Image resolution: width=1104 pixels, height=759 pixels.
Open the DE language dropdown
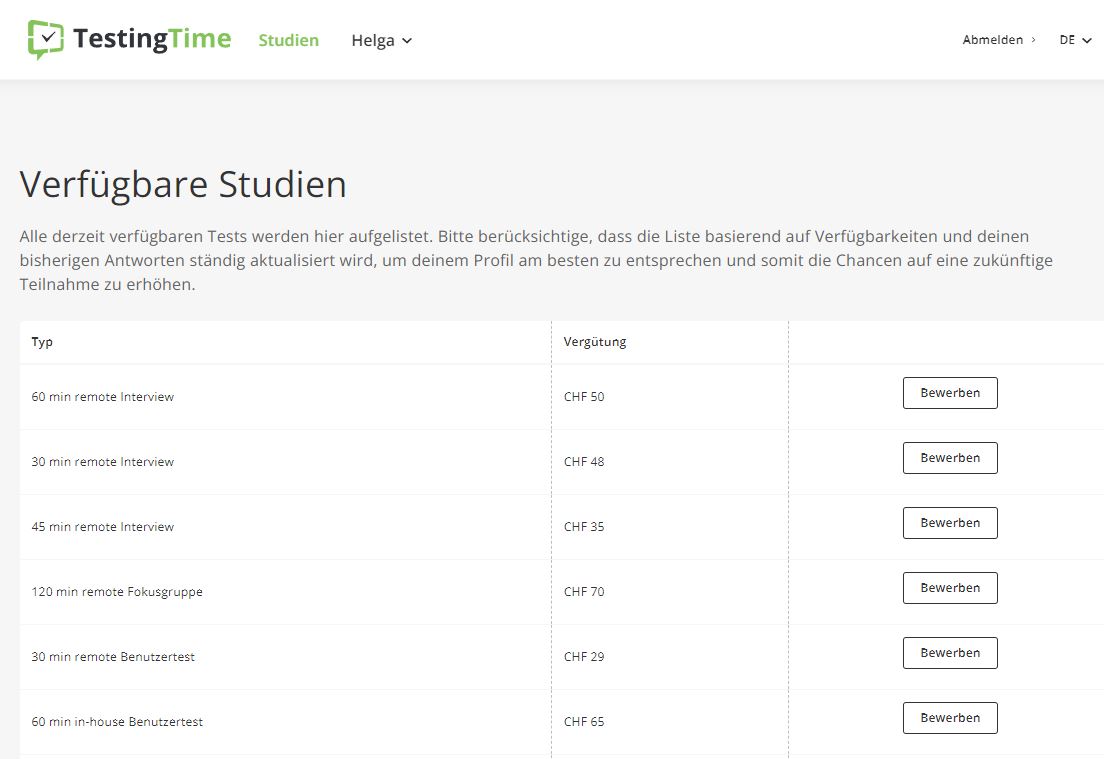1075,40
